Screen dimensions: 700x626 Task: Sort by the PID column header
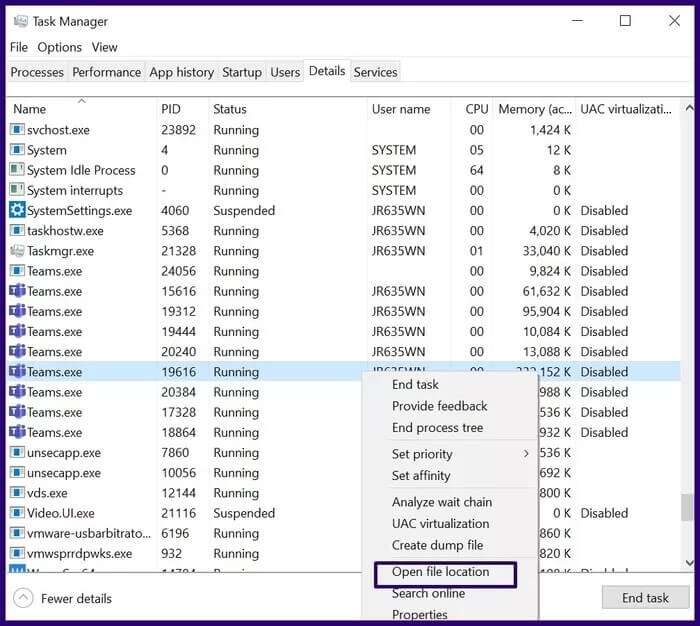(x=183, y=109)
